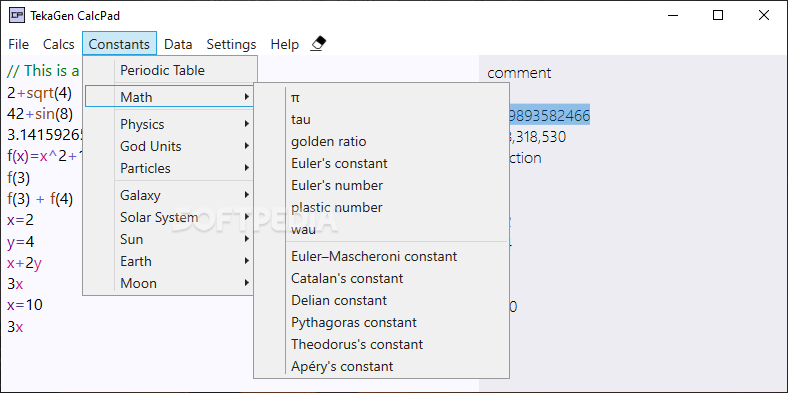This screenshot has height=393, width=788.
Task: Insert the π constant
Action: click(x=381, y=97)
